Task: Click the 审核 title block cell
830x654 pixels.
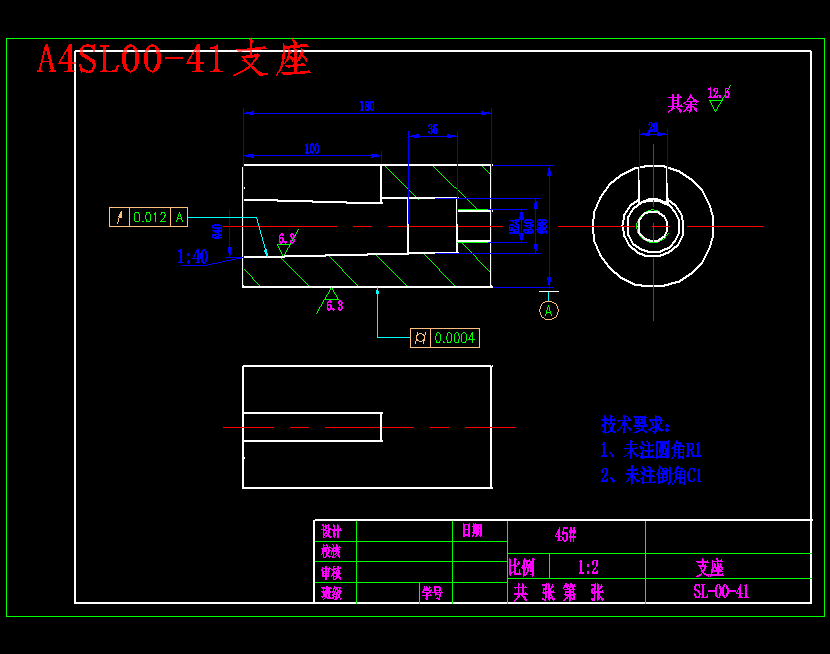Action: coord(331,573)
